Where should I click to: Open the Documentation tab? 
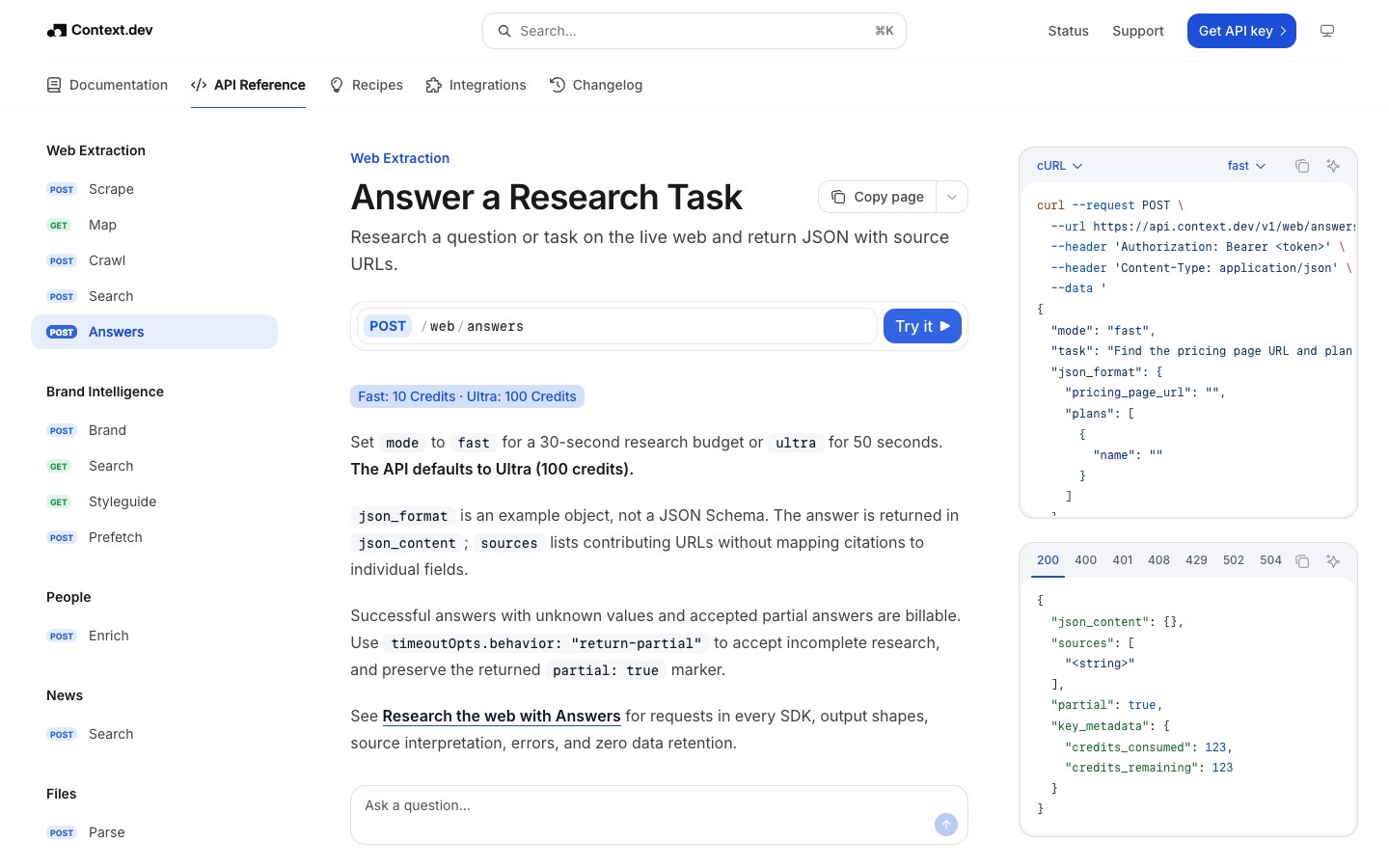pos(107,85)
